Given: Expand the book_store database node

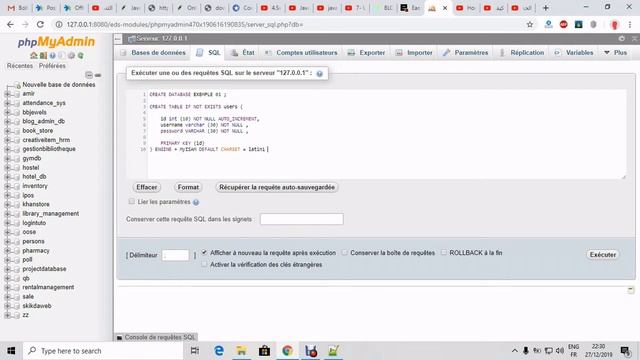Looking at the screenshot, I should pyautogui.click(x=7, y=131).
